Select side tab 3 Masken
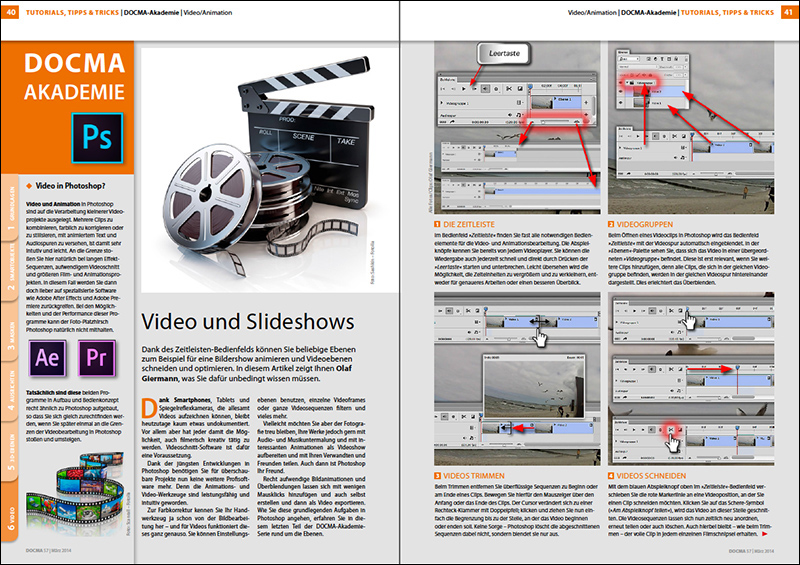 (x=10, y=333)
